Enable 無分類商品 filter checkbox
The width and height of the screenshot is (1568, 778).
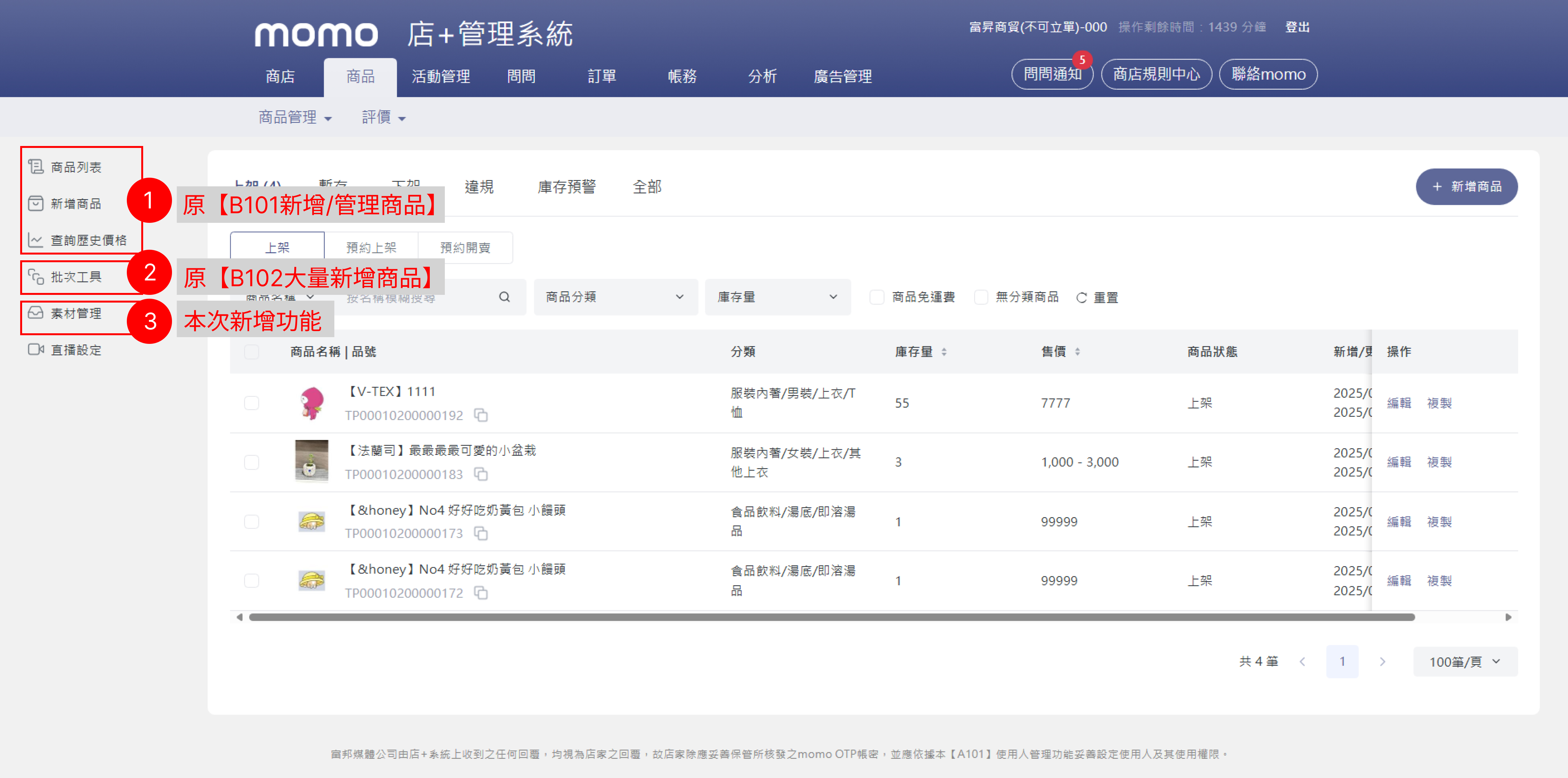tap(981, 297)
